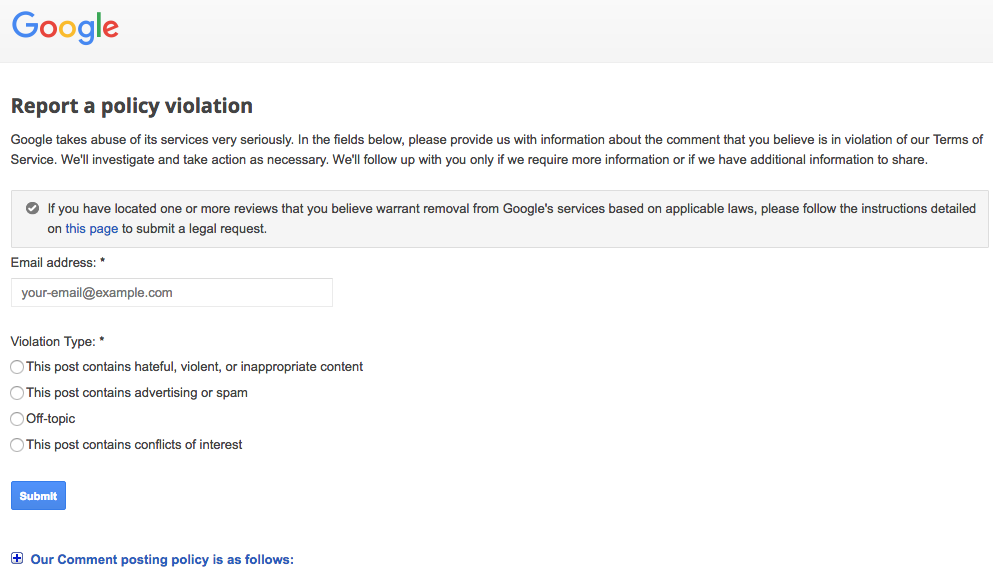This screenshot has width=993, height=581.
Task: Expand the plus icon beside Comment posting policy
Action: click(17, 558)
